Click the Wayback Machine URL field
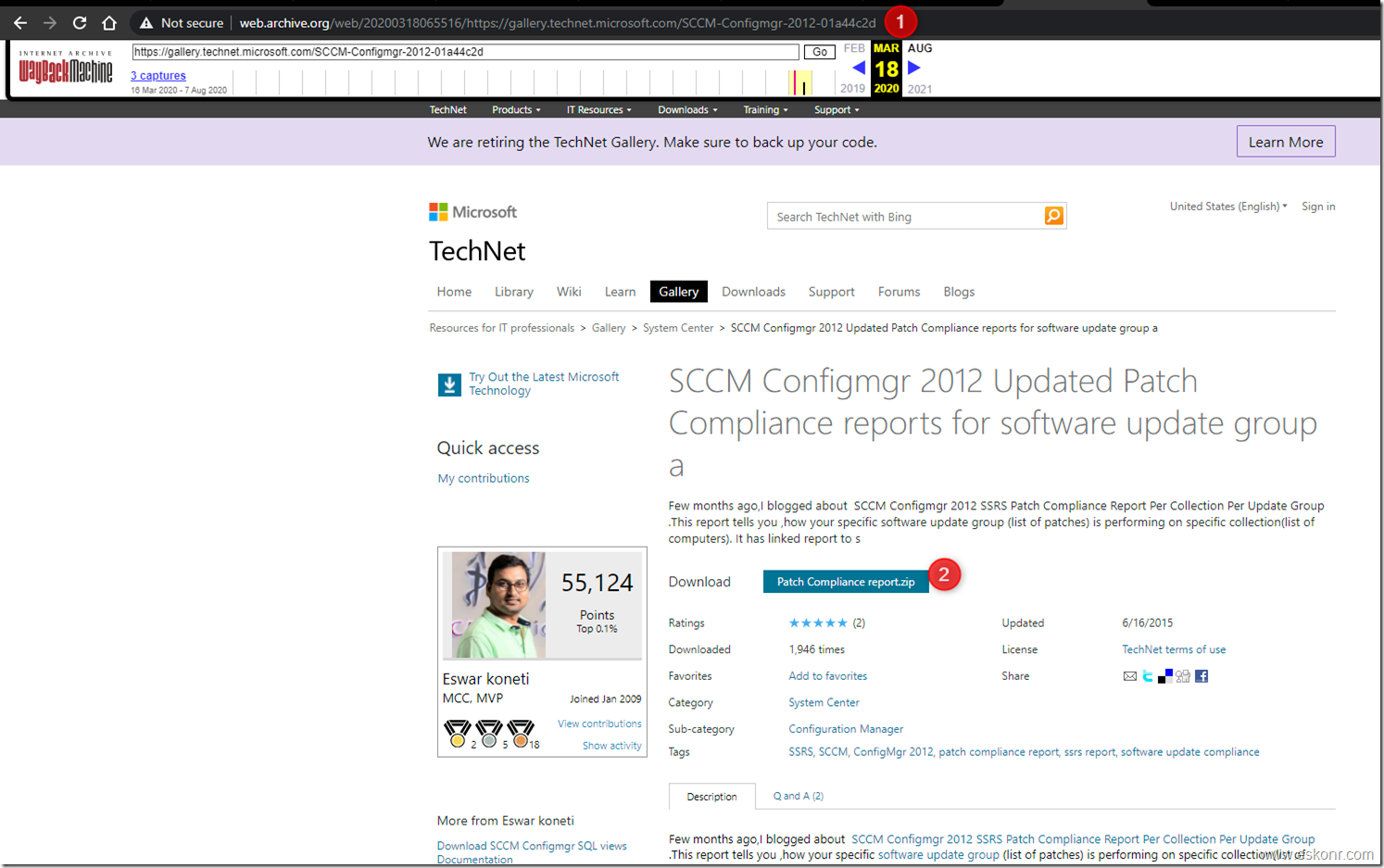1384x868 pixels. point(463,52)
